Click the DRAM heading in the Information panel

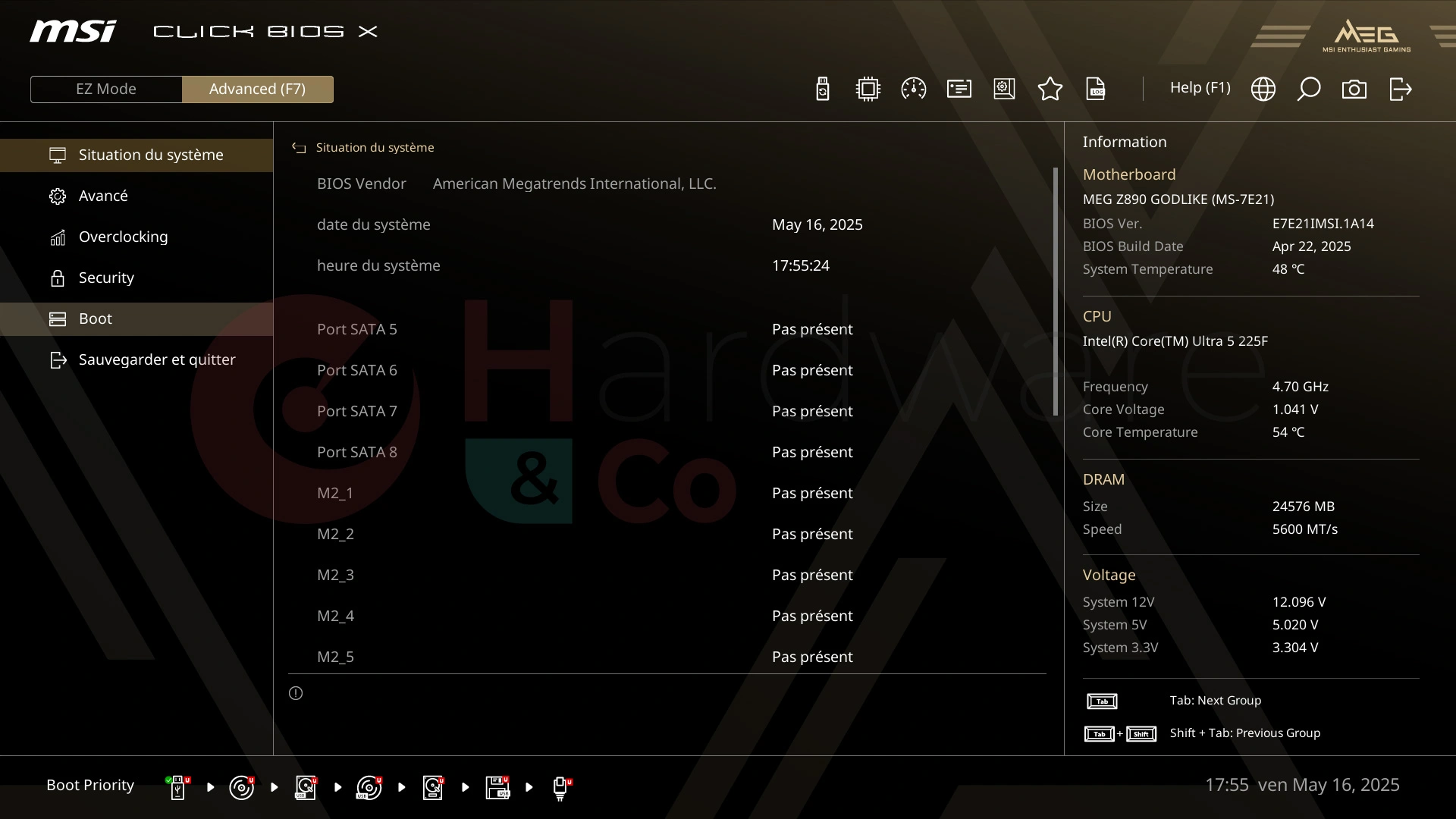1103,479
